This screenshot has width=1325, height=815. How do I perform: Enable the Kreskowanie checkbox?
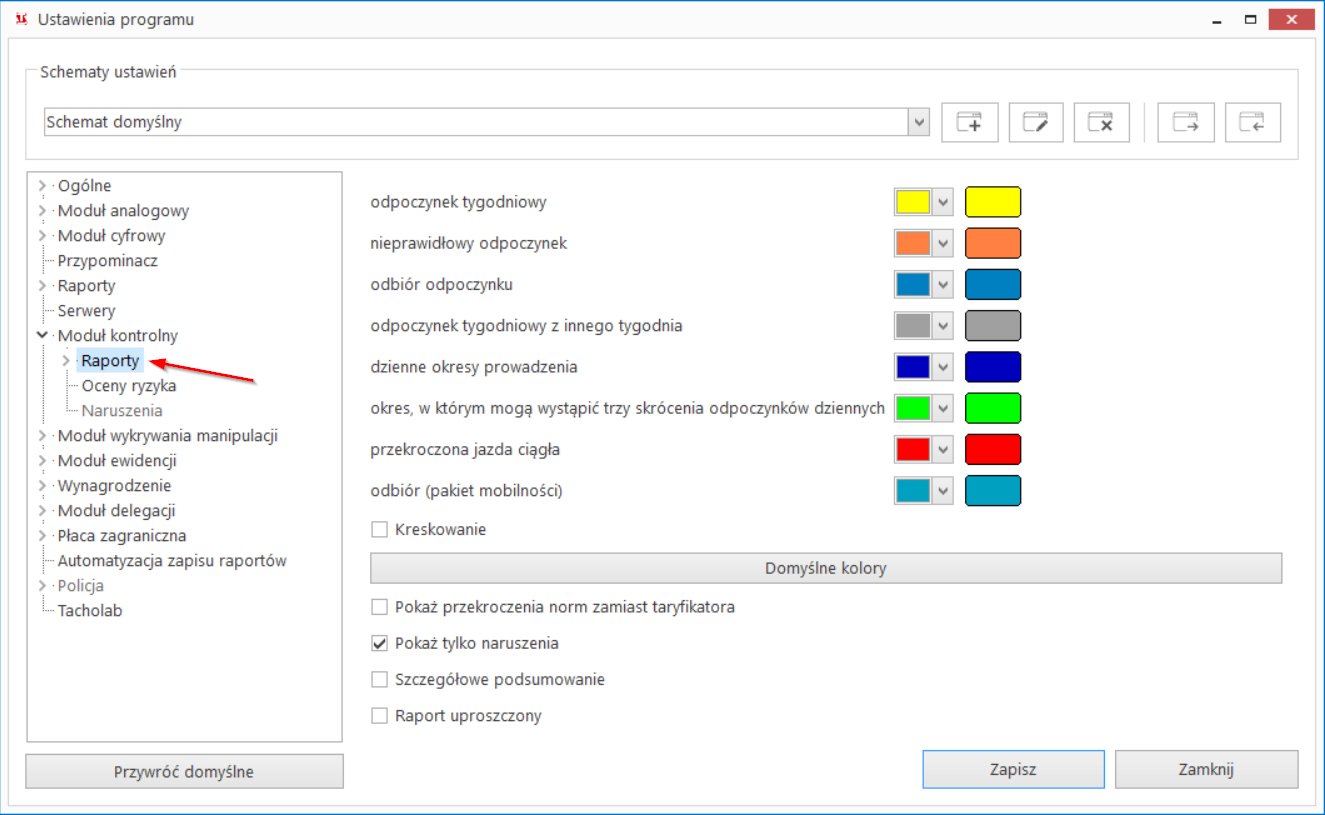pos(379,529)
